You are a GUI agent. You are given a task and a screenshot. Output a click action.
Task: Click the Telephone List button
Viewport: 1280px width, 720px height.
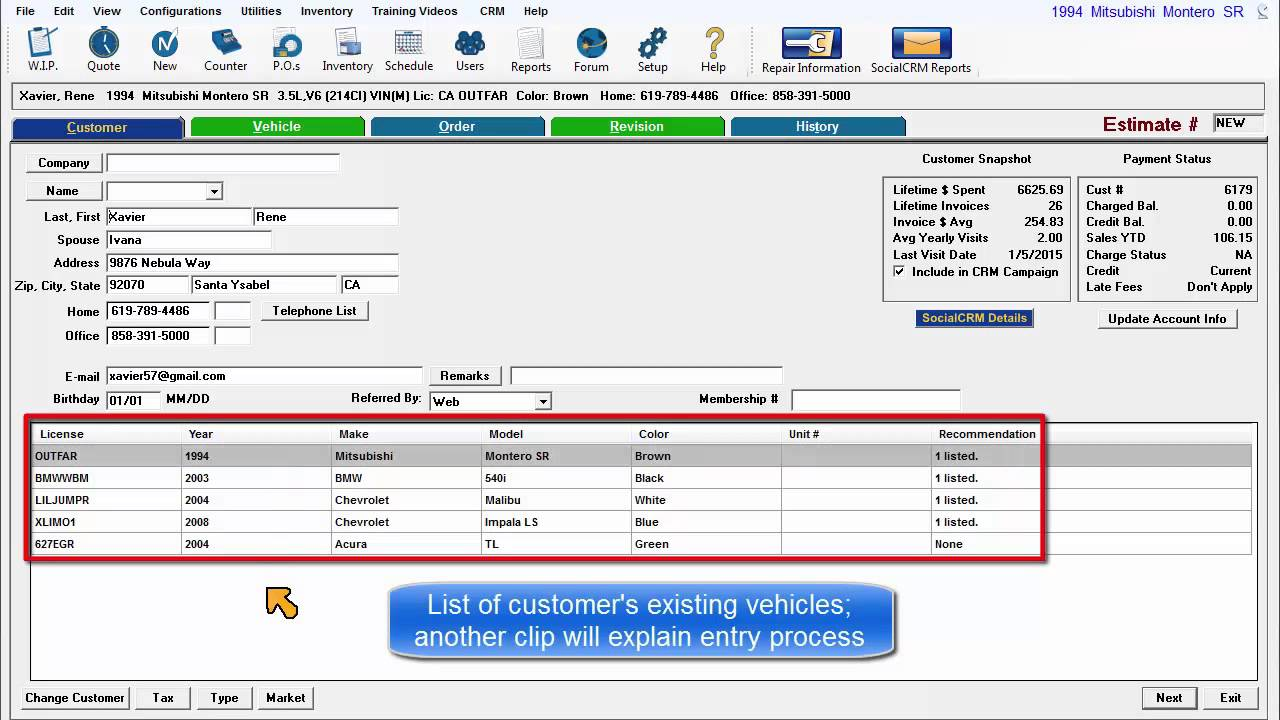[314, 311]
